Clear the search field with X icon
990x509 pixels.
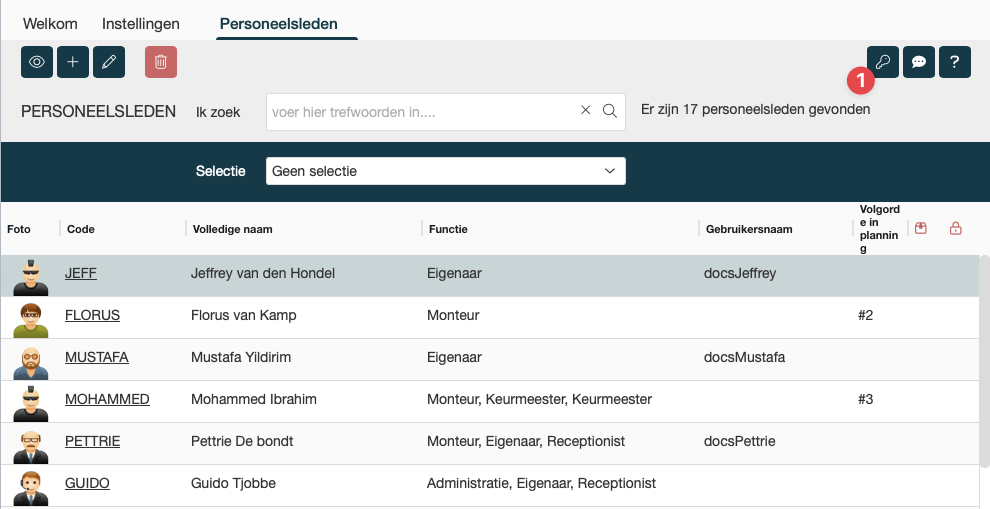tap(586, 111)
